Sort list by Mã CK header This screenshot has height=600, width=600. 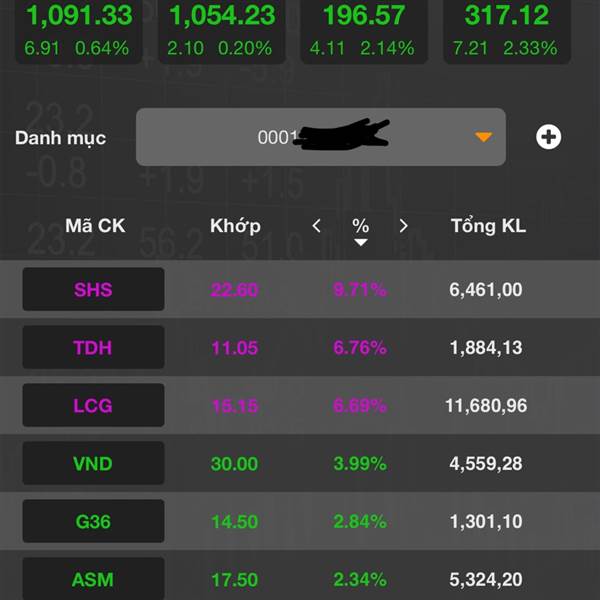95,226
